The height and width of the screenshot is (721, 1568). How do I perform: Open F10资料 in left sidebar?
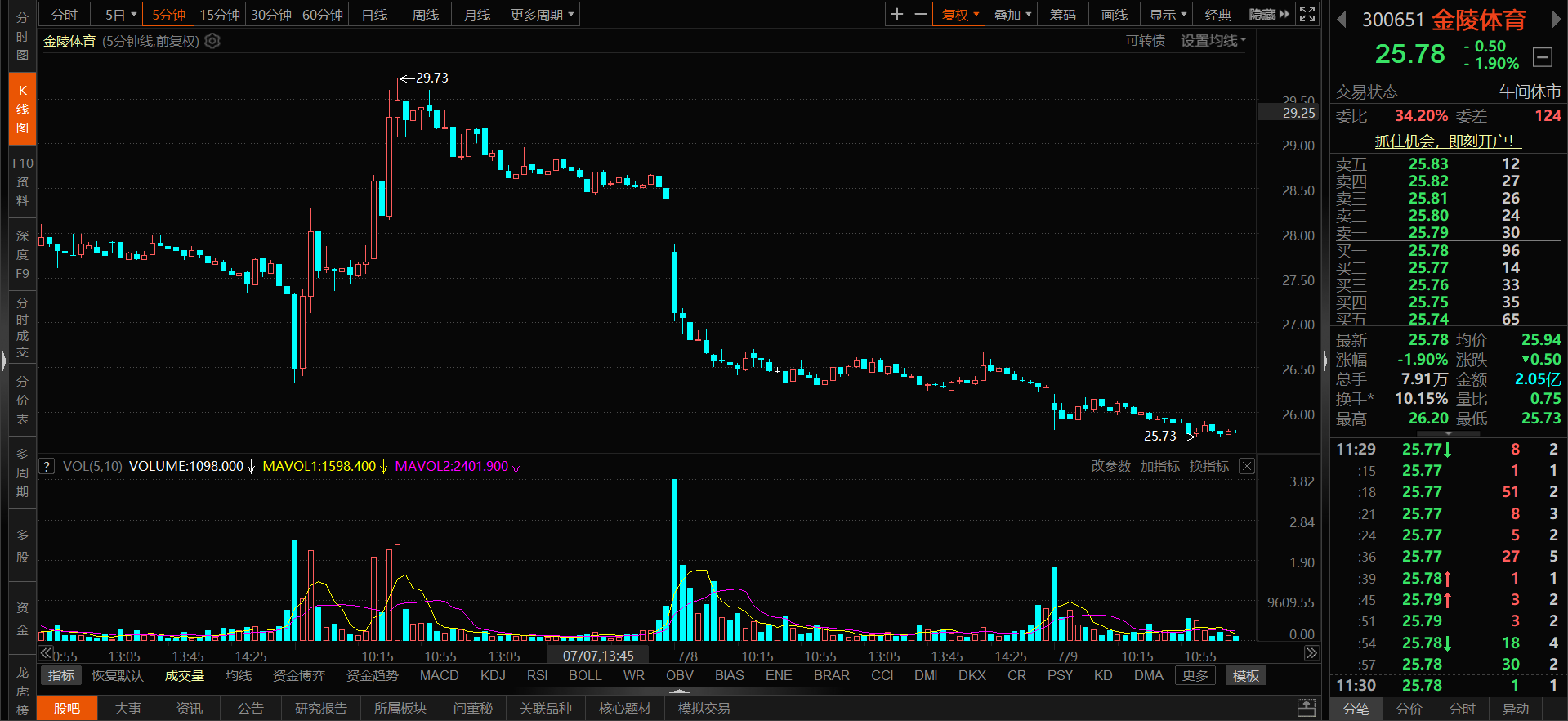pos(22,181)
